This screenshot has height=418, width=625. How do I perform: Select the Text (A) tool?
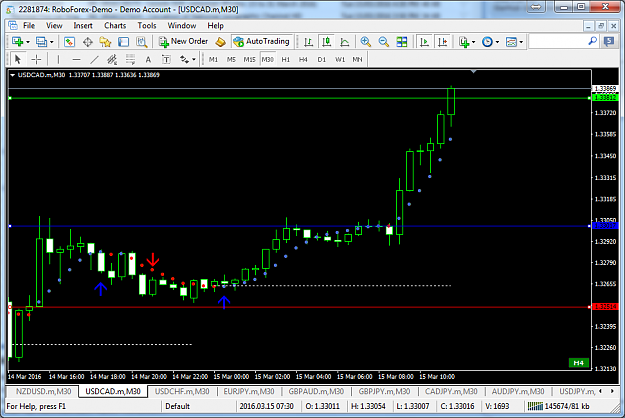tap(148, 59)
